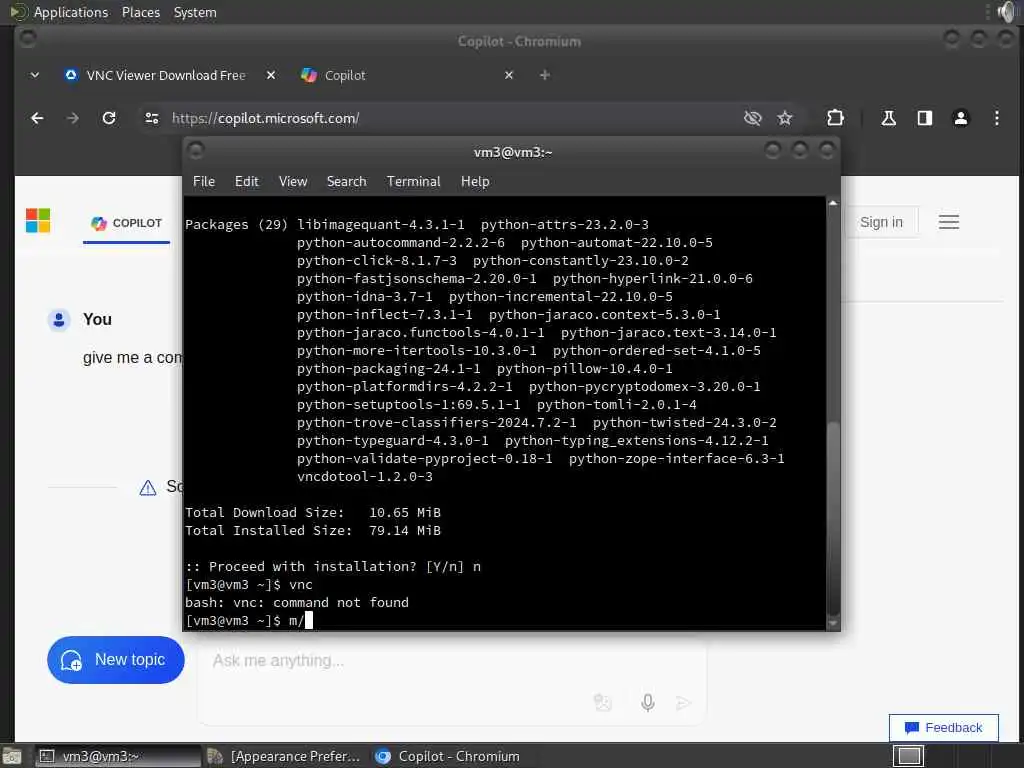This screenshot has width=1024, height=768.
Task: Open the Chrome Labs flask icon
Action: click(888, 118)
